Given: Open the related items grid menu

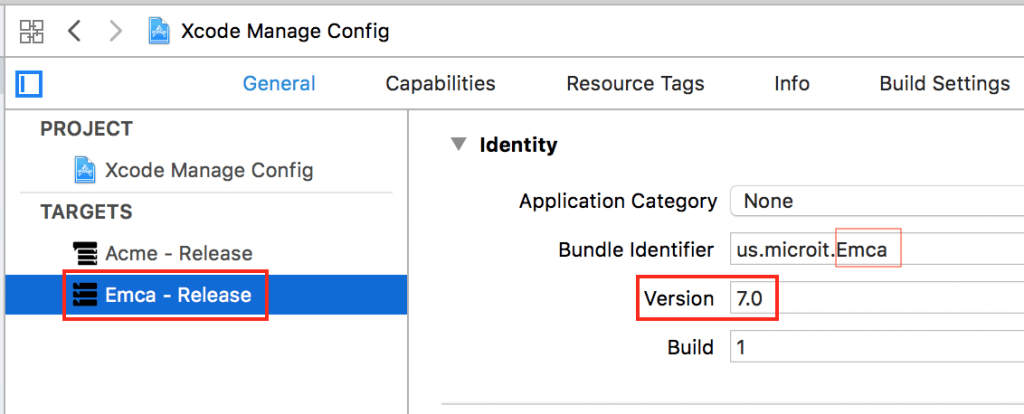Looking at the screenshot, I should point(31,31).
